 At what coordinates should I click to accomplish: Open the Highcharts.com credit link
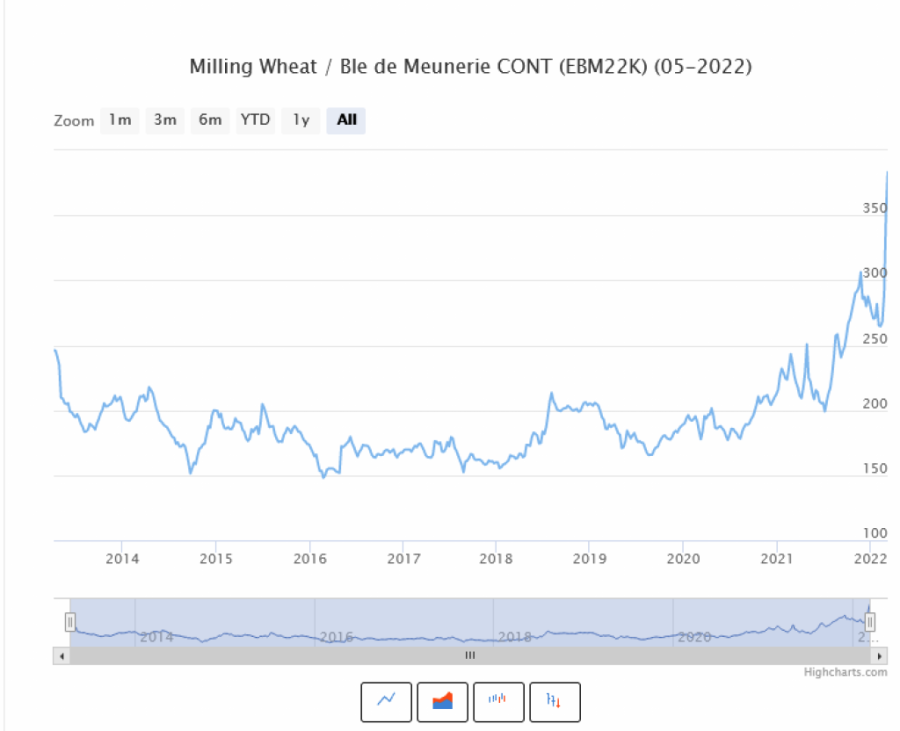845,672
